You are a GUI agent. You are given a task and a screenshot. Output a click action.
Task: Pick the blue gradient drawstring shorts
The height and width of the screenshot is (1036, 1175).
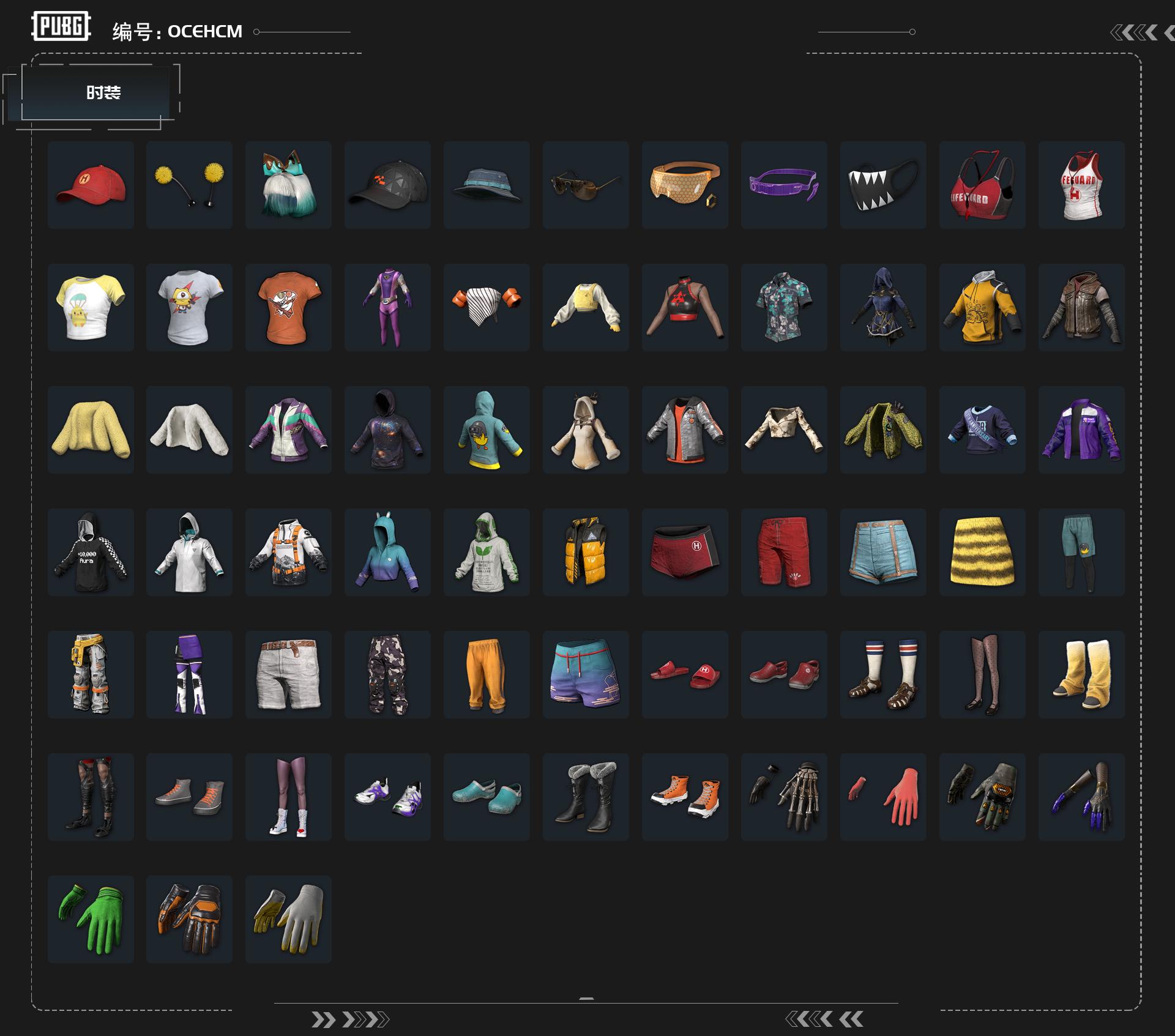[x=586, y=674]
